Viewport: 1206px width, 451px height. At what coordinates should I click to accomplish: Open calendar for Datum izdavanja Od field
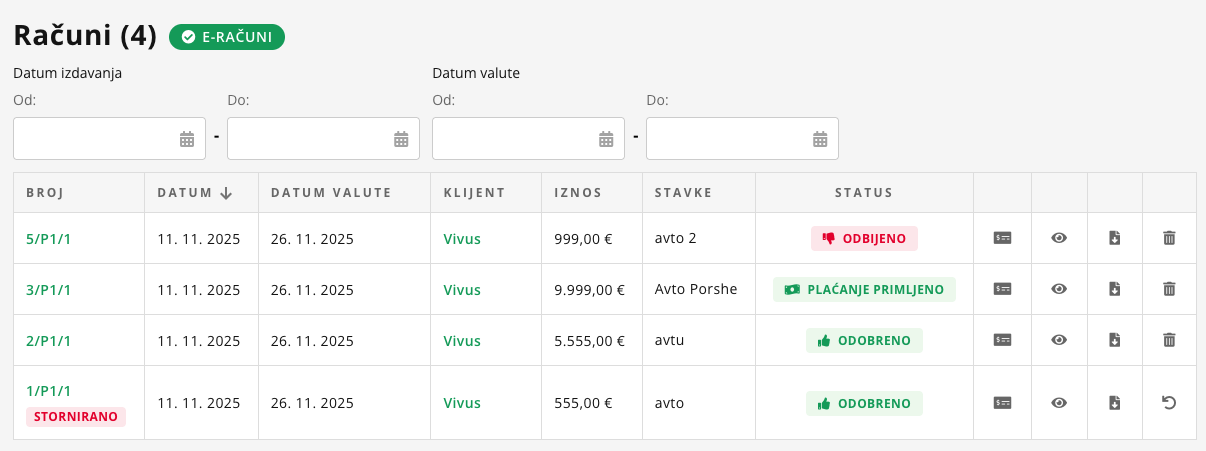point(187,139)
